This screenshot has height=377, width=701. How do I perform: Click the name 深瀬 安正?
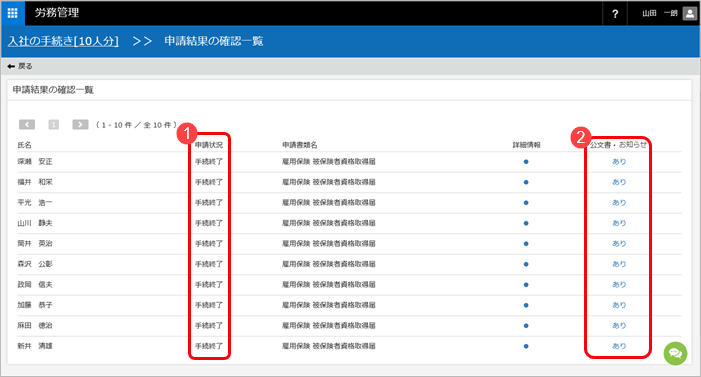(35, 162)
